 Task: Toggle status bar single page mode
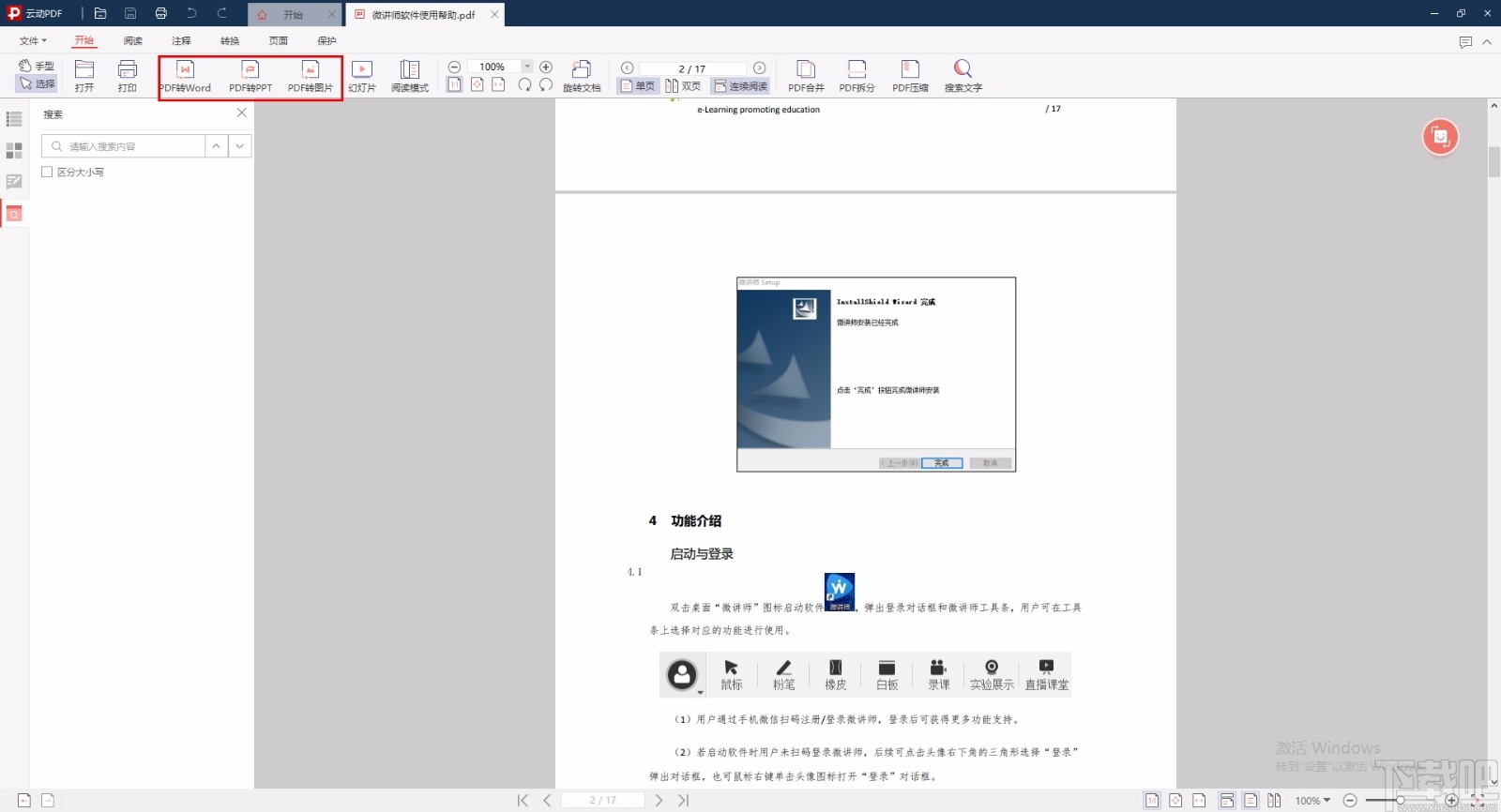click(1251, 800)
